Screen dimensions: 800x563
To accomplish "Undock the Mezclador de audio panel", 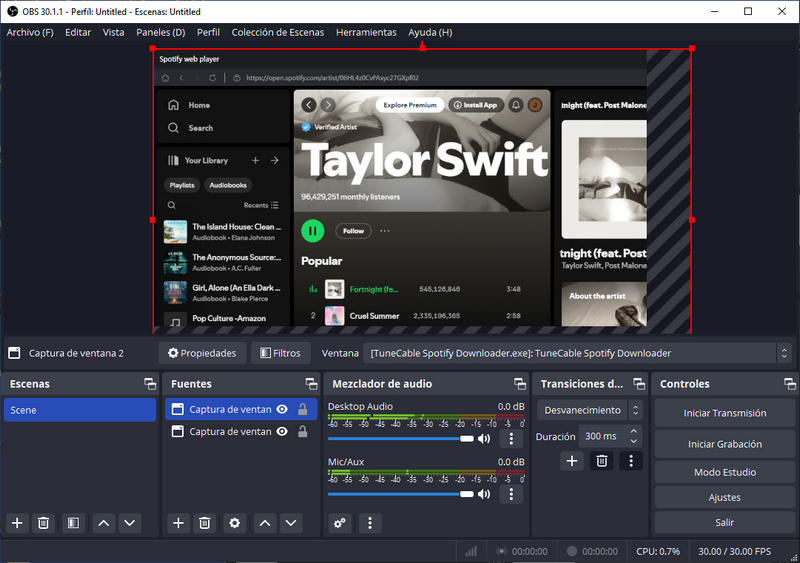I will [520, 384].
